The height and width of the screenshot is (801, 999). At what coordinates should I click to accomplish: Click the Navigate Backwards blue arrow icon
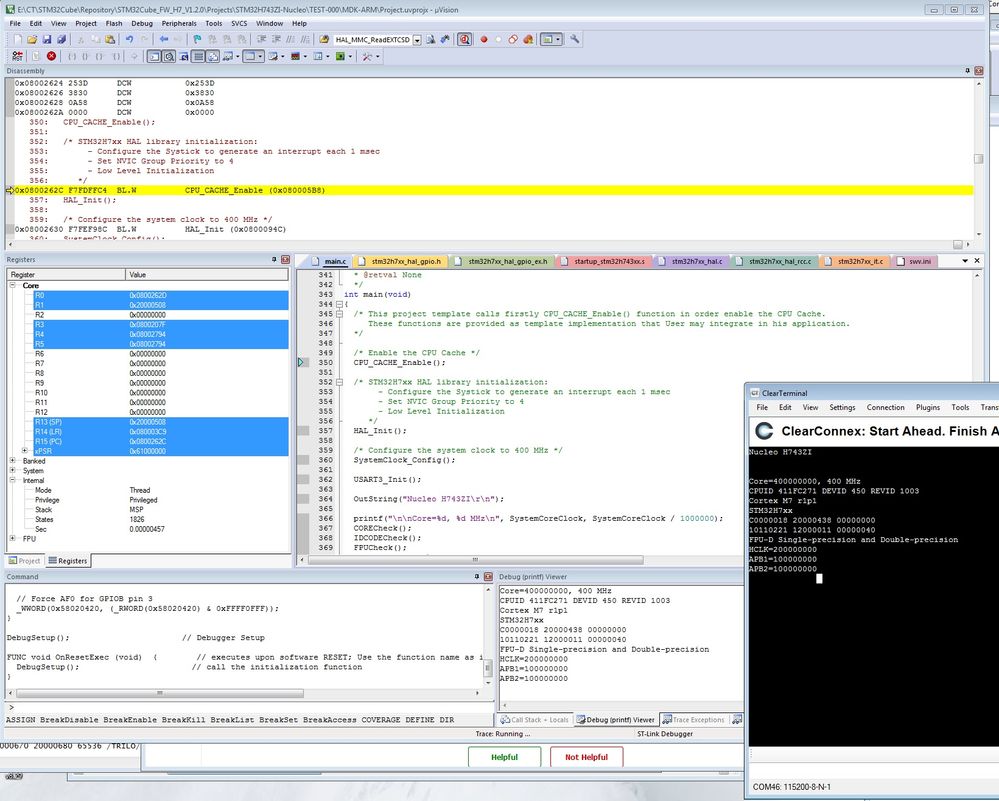coord(164,40)
